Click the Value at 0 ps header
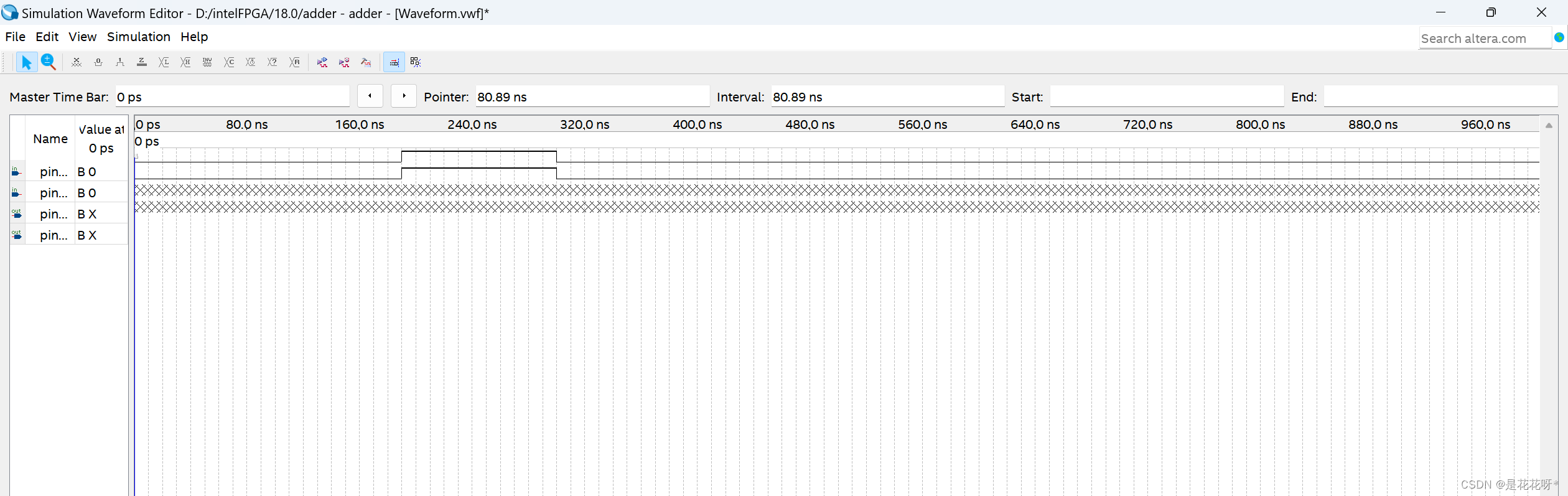 click(101, 139)
